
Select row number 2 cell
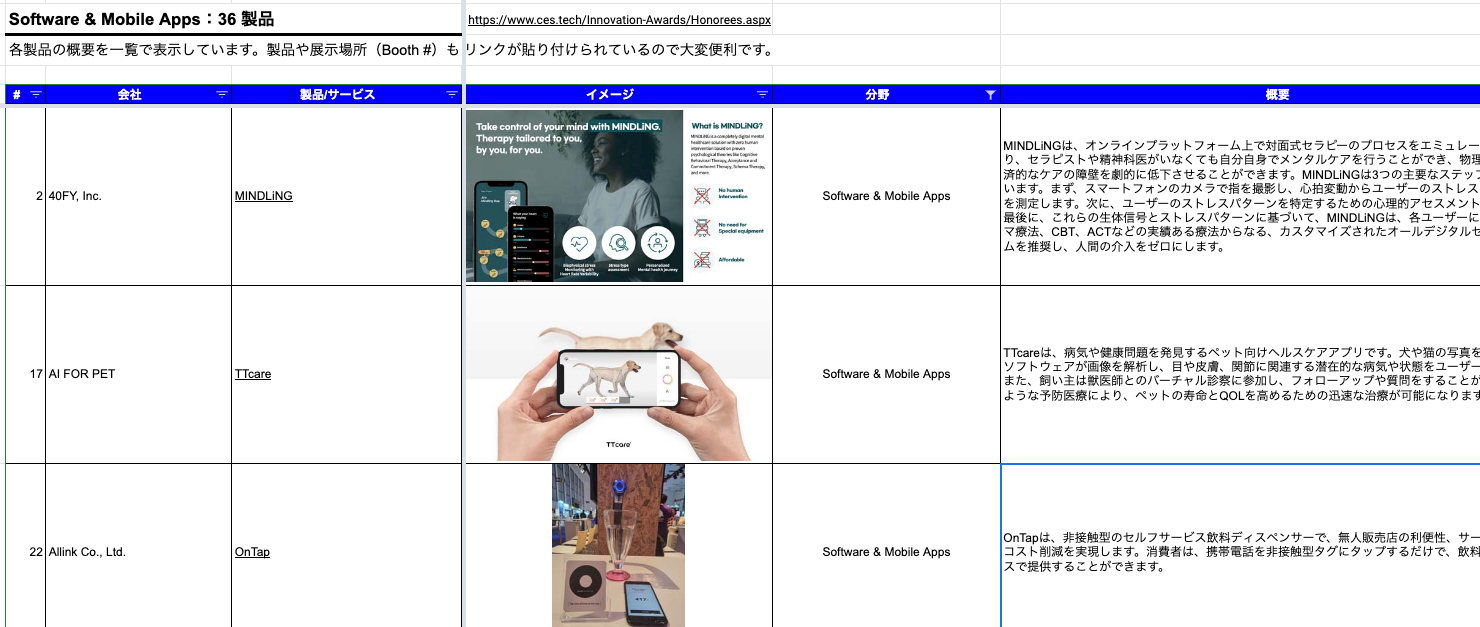pos(25,196)
